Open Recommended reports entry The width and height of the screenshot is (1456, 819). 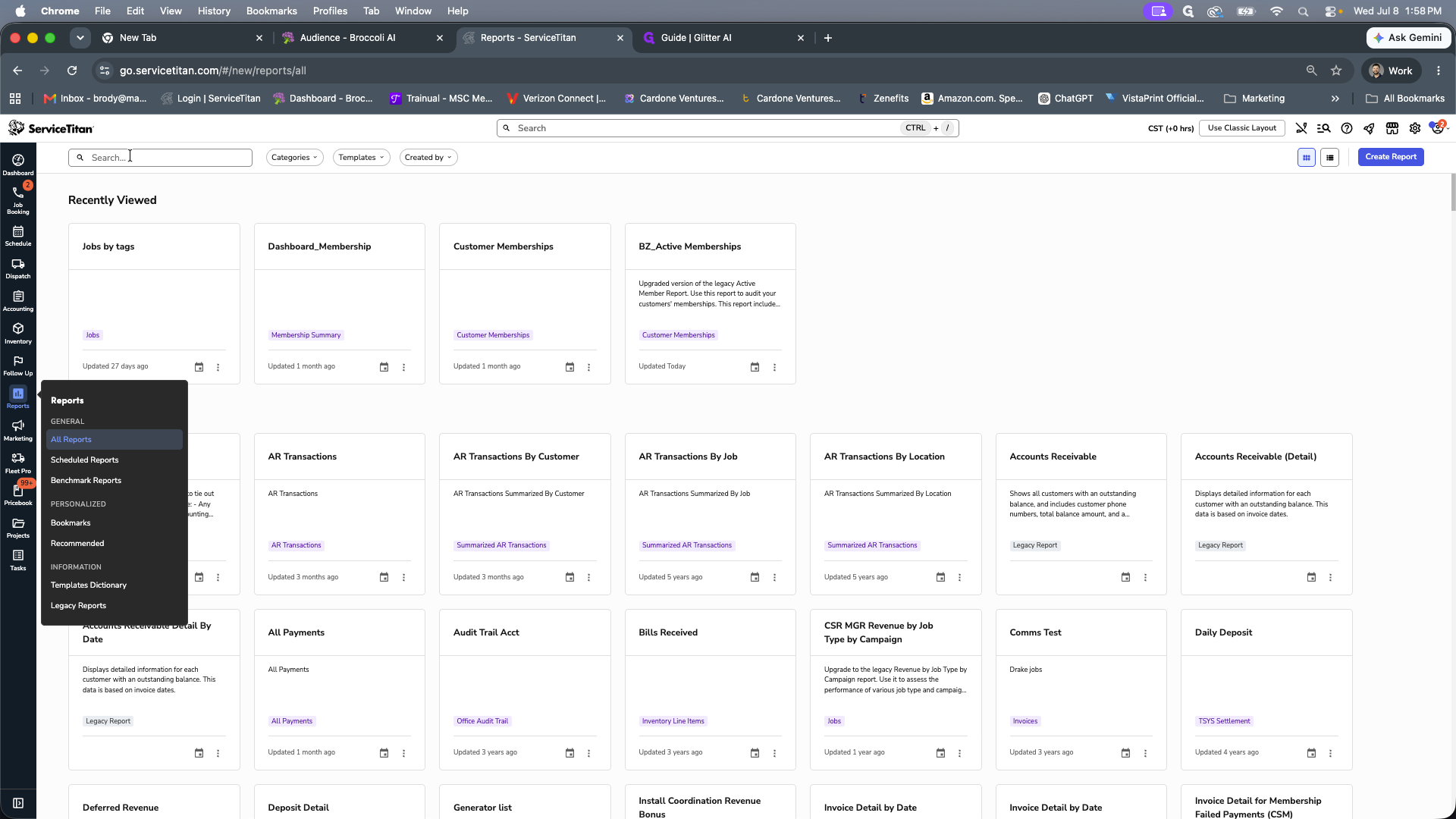(114, 544)
